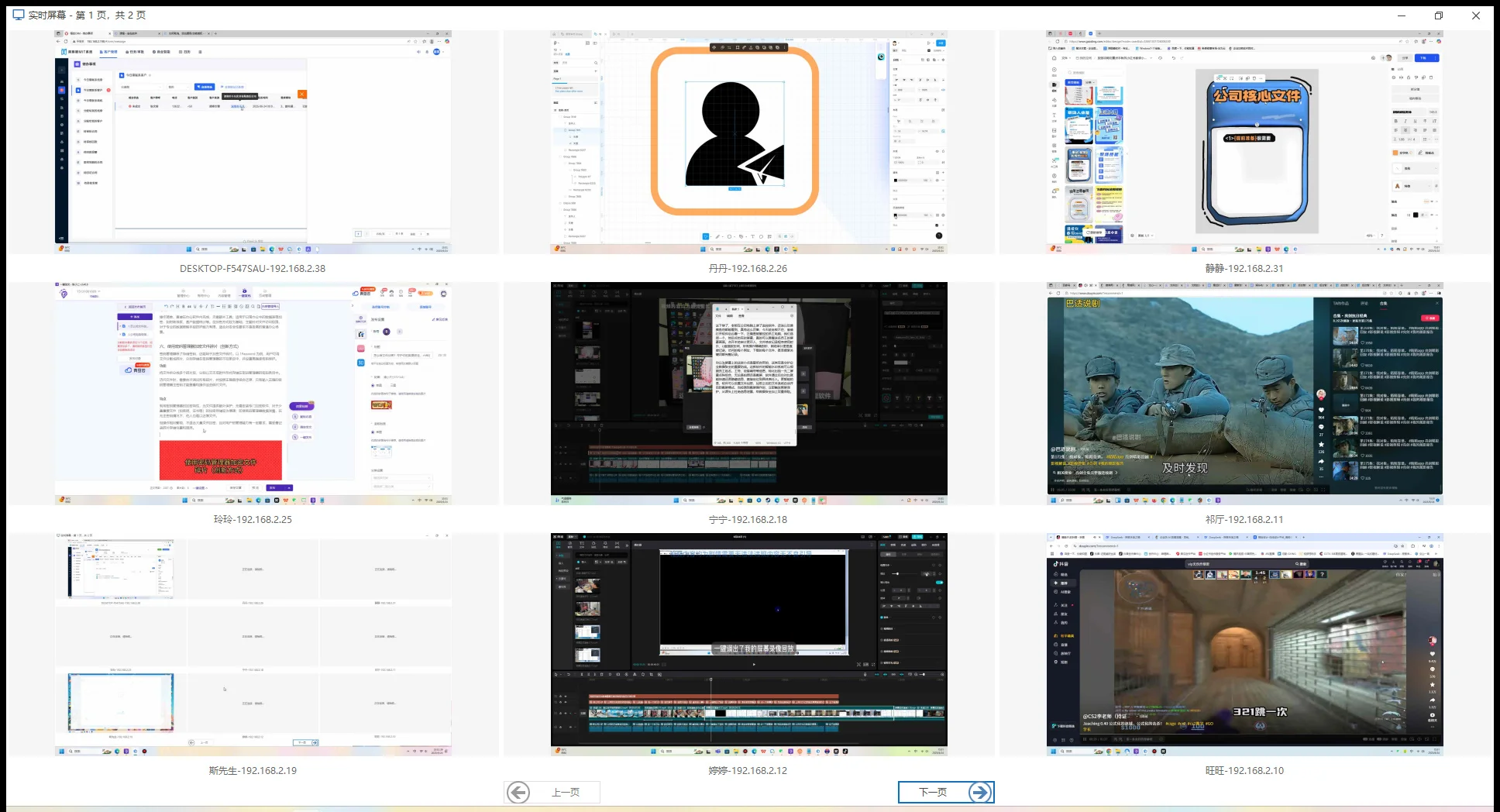This screenshot has height=812, width=1500.
Task: Open the DESKTOP-F547SAU screen thumbnail
Action: (253, 142)
